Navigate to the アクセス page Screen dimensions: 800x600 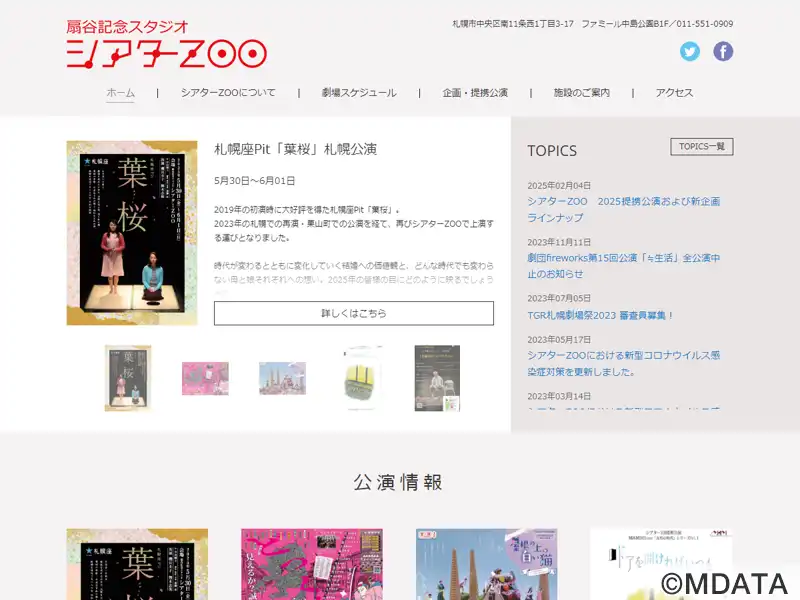click(674, 93)
